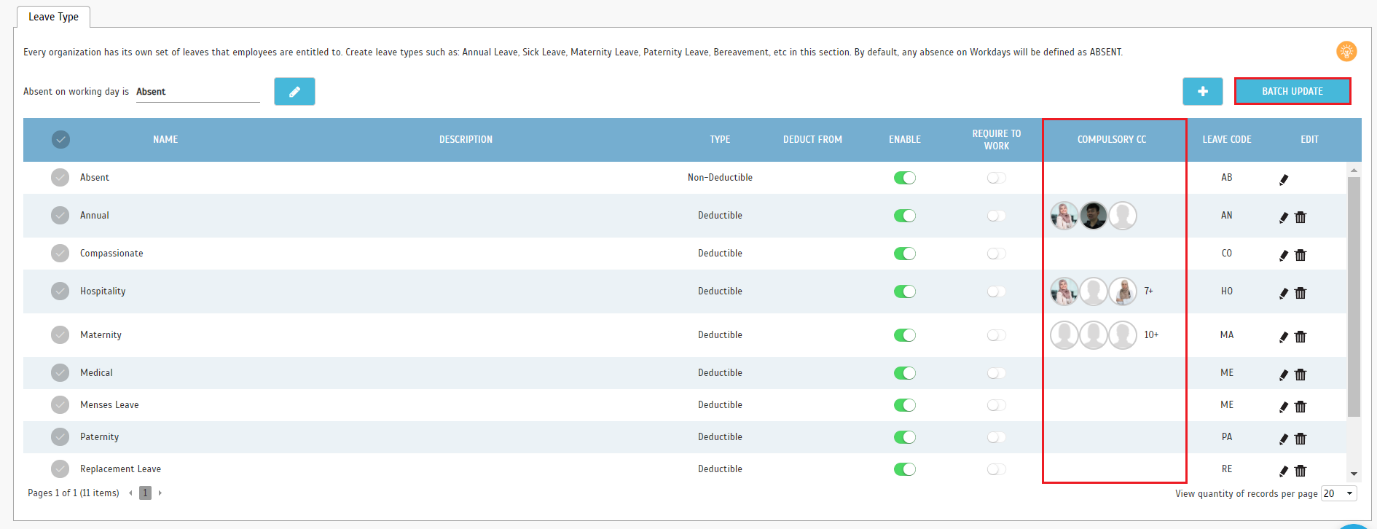The height and width of the screenshot is (529, 1377).
Task: Click the plus icon to add a leave type
Action: click(x=1202, y=91)
